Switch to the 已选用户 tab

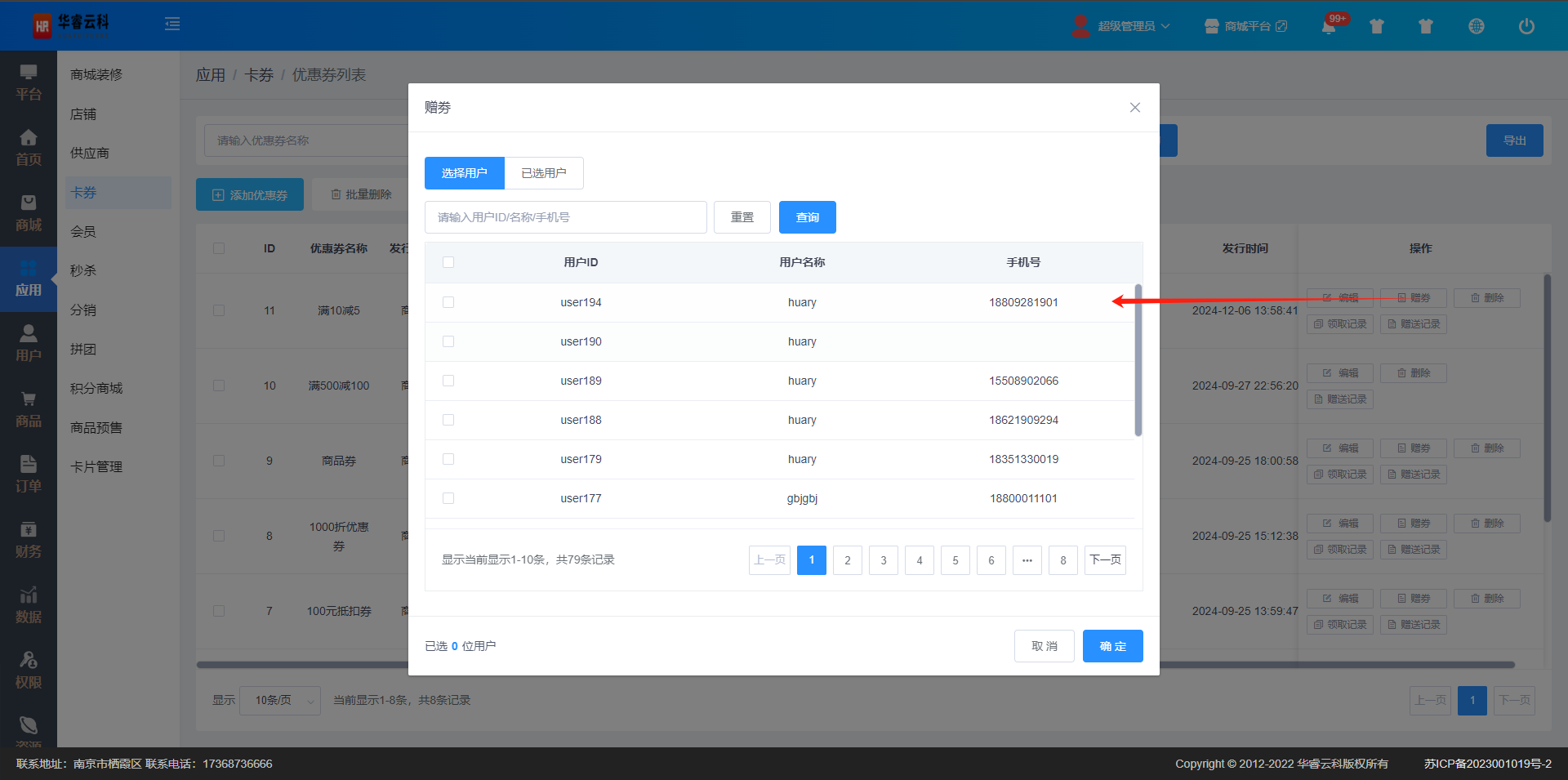[x=544, y=173]
